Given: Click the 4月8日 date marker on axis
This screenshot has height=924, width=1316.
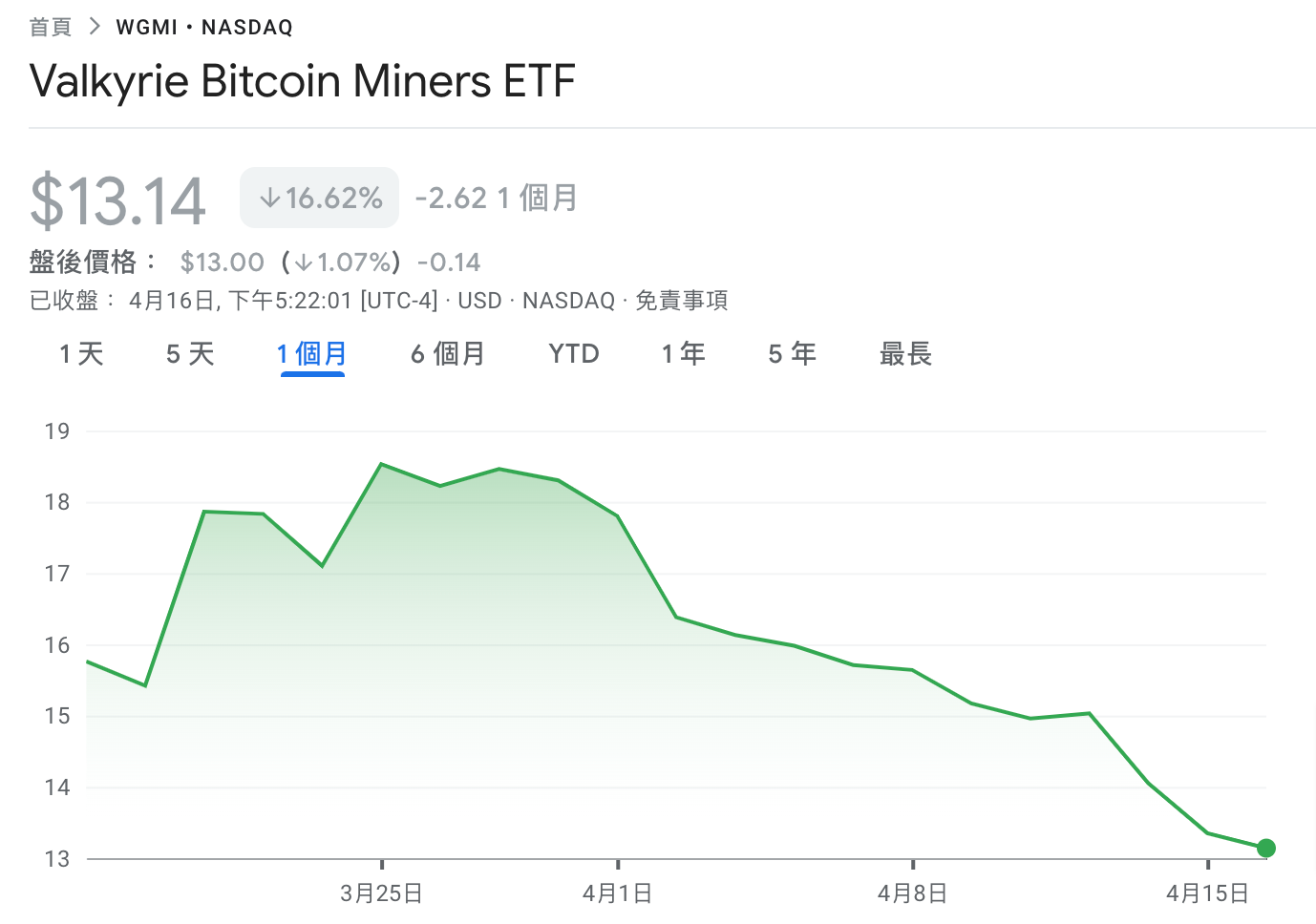Looking at the screenshot, I should tap(913, 893).
